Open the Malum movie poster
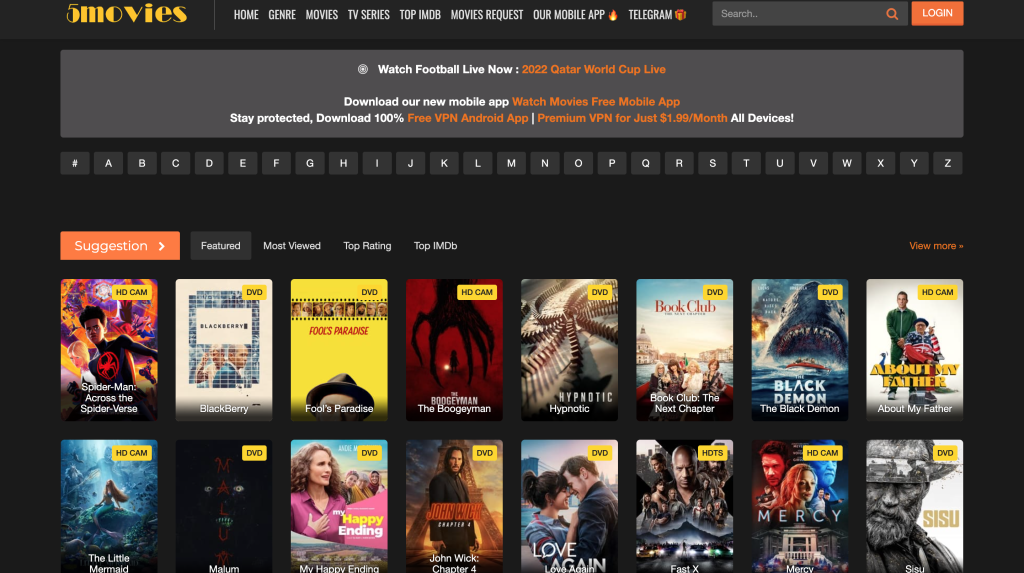The width and height of the screenshot is (1024, 573). [224, 506]
